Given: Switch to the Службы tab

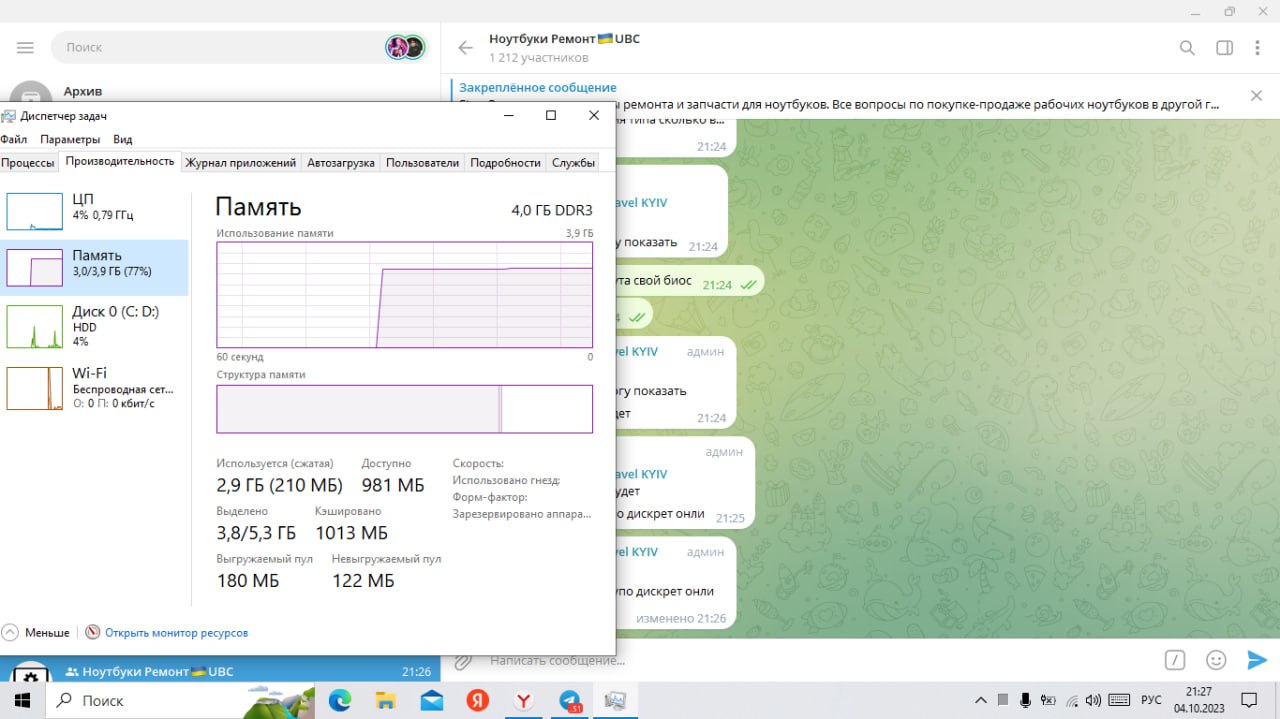Looking at the screenshot, I should 573,163.
